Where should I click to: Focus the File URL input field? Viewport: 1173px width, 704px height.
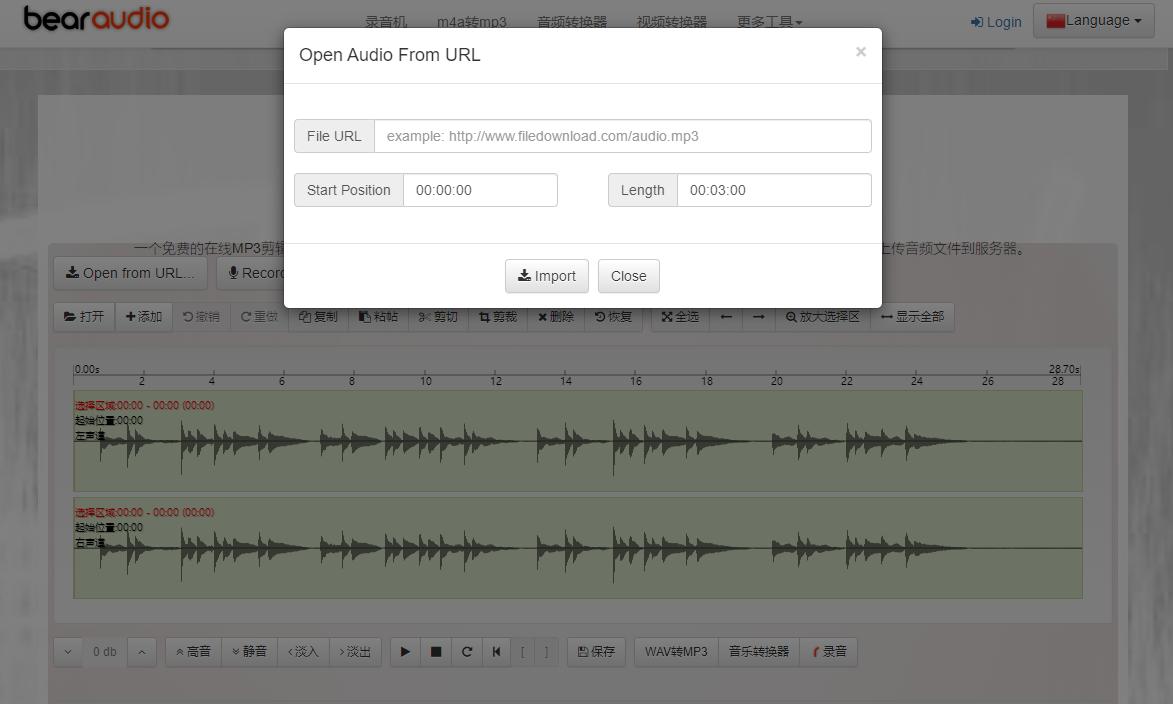tap(622, 136)
